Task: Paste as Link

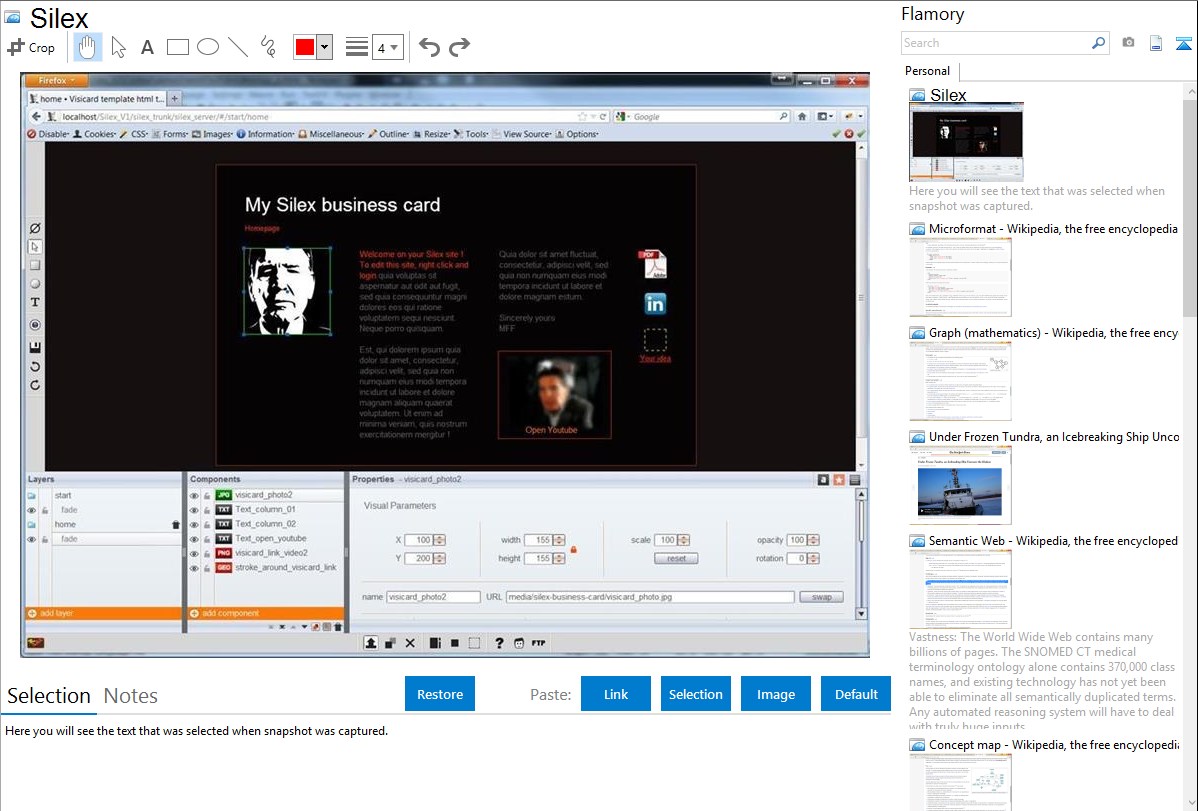Action: click(616, 694)
